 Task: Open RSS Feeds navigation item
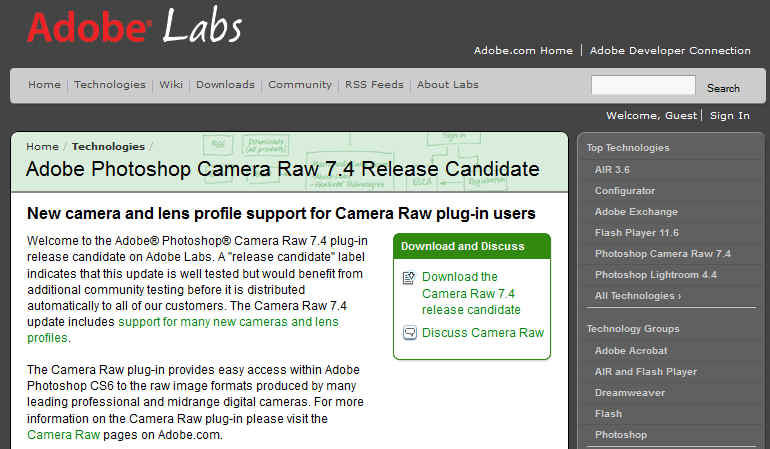coord(374,84)
